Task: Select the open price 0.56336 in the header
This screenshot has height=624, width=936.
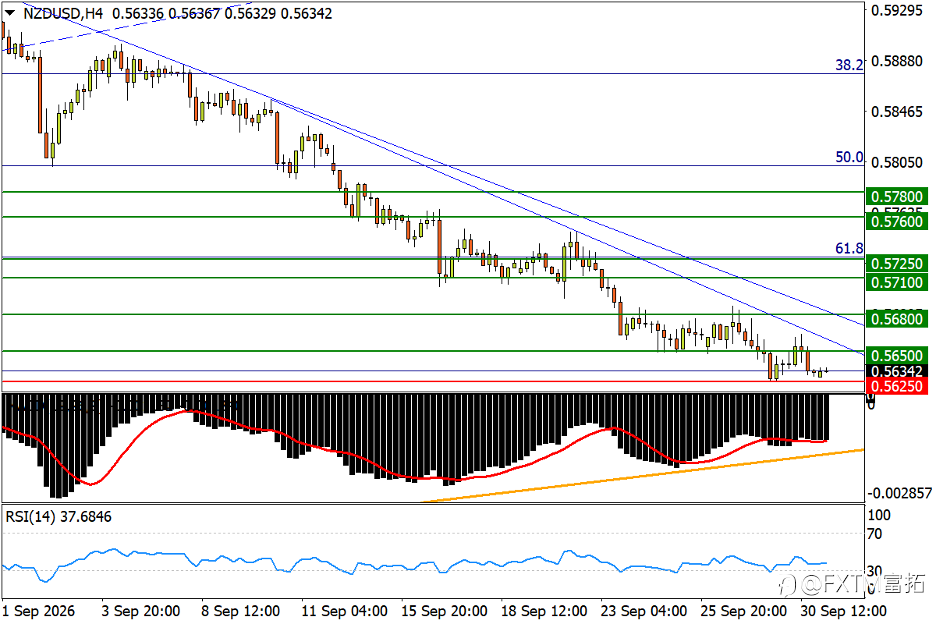Action: point(137,14)
